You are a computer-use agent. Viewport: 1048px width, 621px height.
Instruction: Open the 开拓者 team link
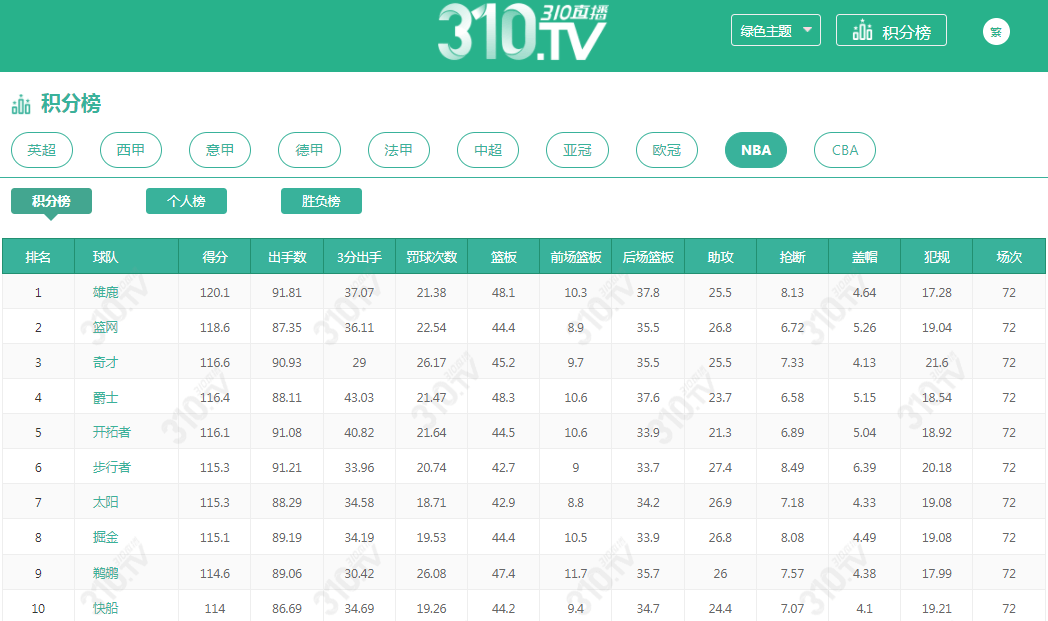click(x=112, y=432)
